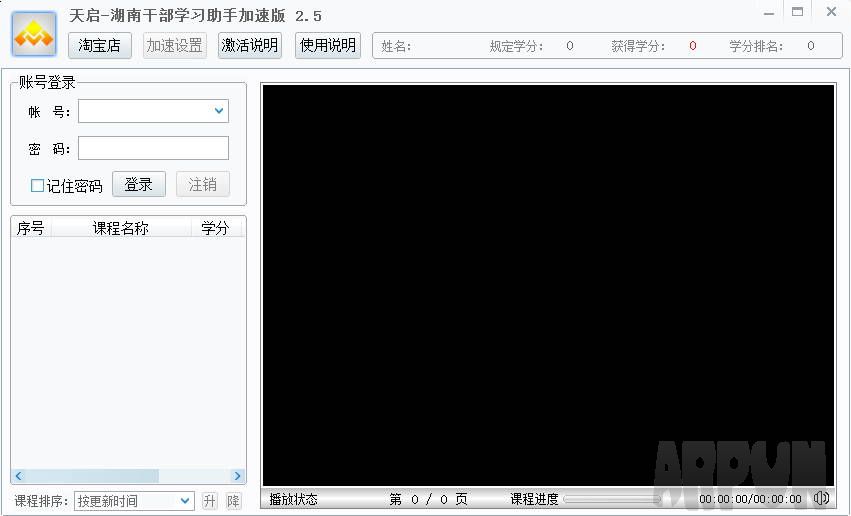The image size is (851, 516).
Task: Open the 课程排序 sort order dropdown
Action: pyautogui.click(x=185, y=501)
